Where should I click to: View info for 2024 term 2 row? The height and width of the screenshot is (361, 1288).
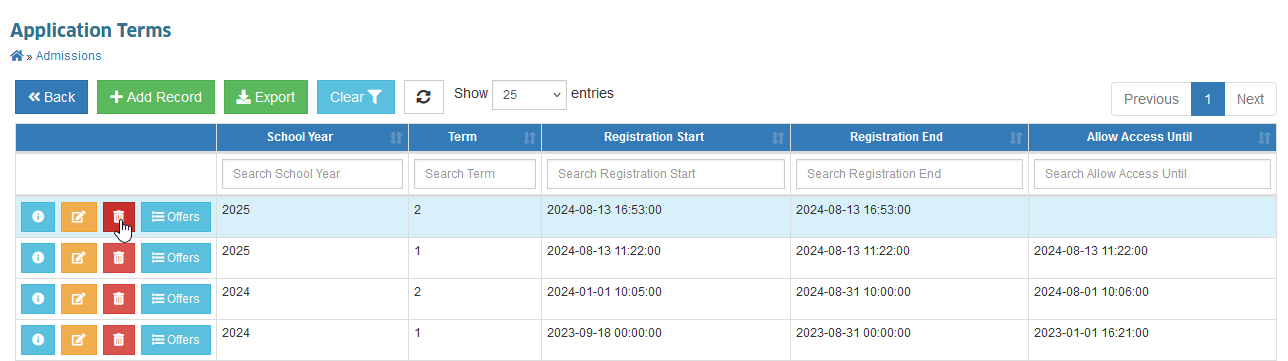pyautogui.click(x=38, y=299)
